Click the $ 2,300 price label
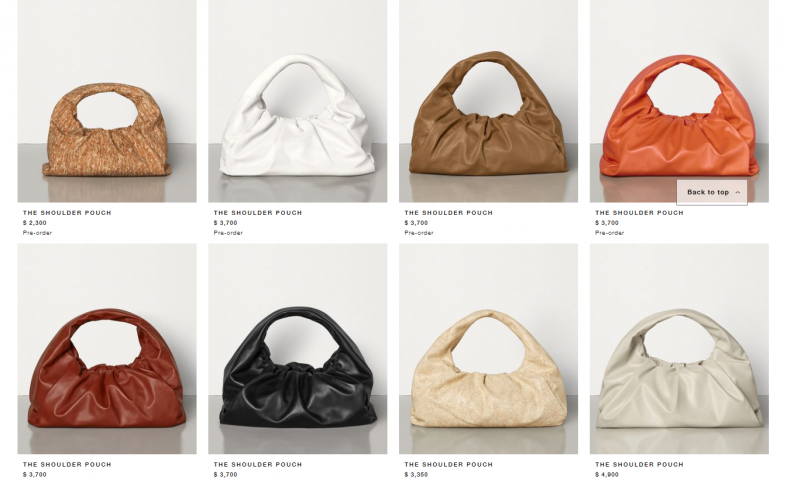787x480 pixels. click(x=35, y=223)
